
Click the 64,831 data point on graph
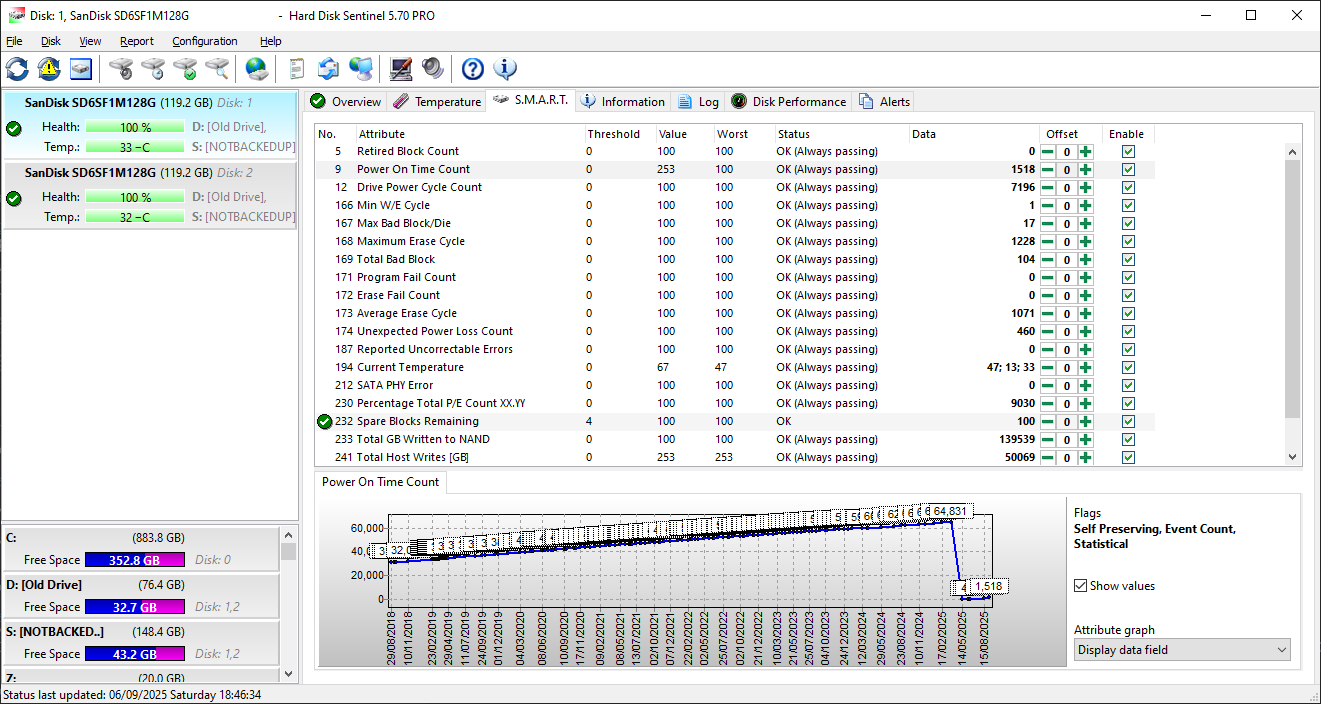951,511
